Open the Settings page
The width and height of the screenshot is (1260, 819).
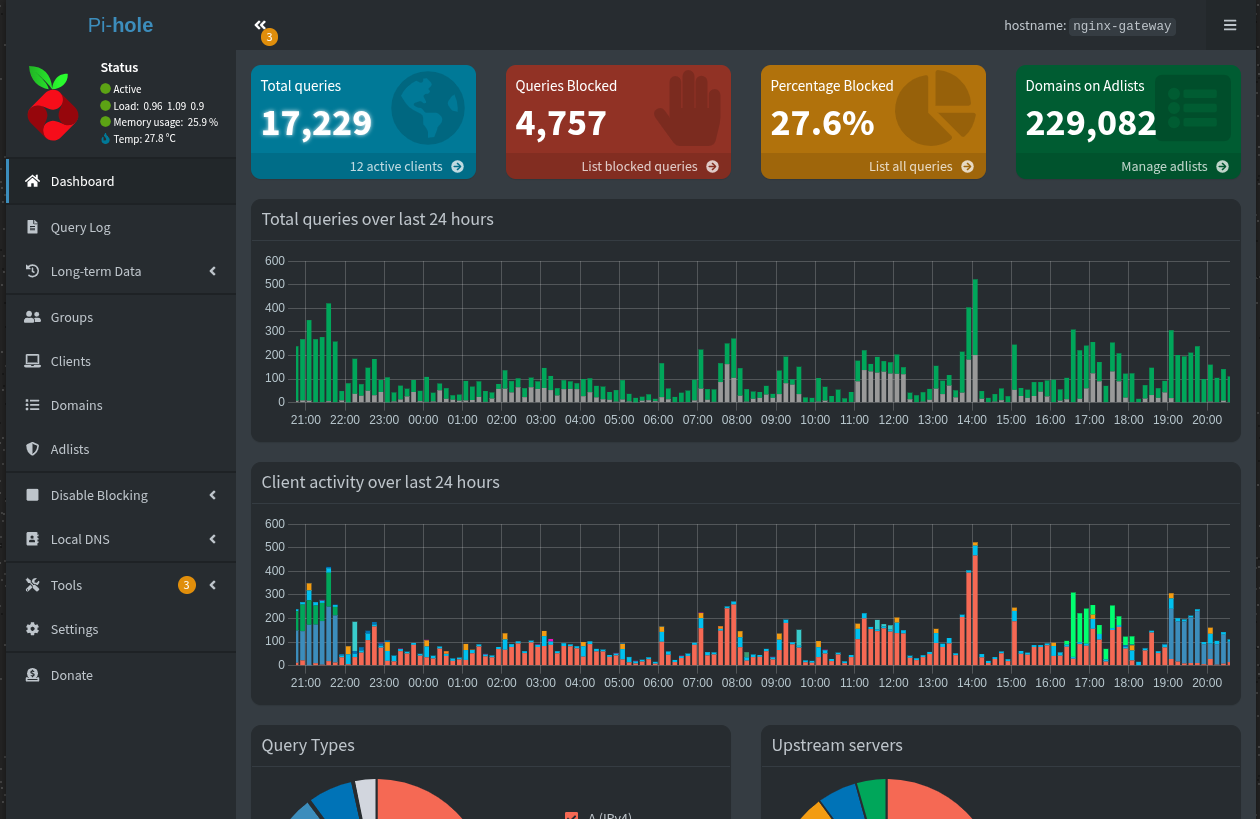tap(120, 629)
